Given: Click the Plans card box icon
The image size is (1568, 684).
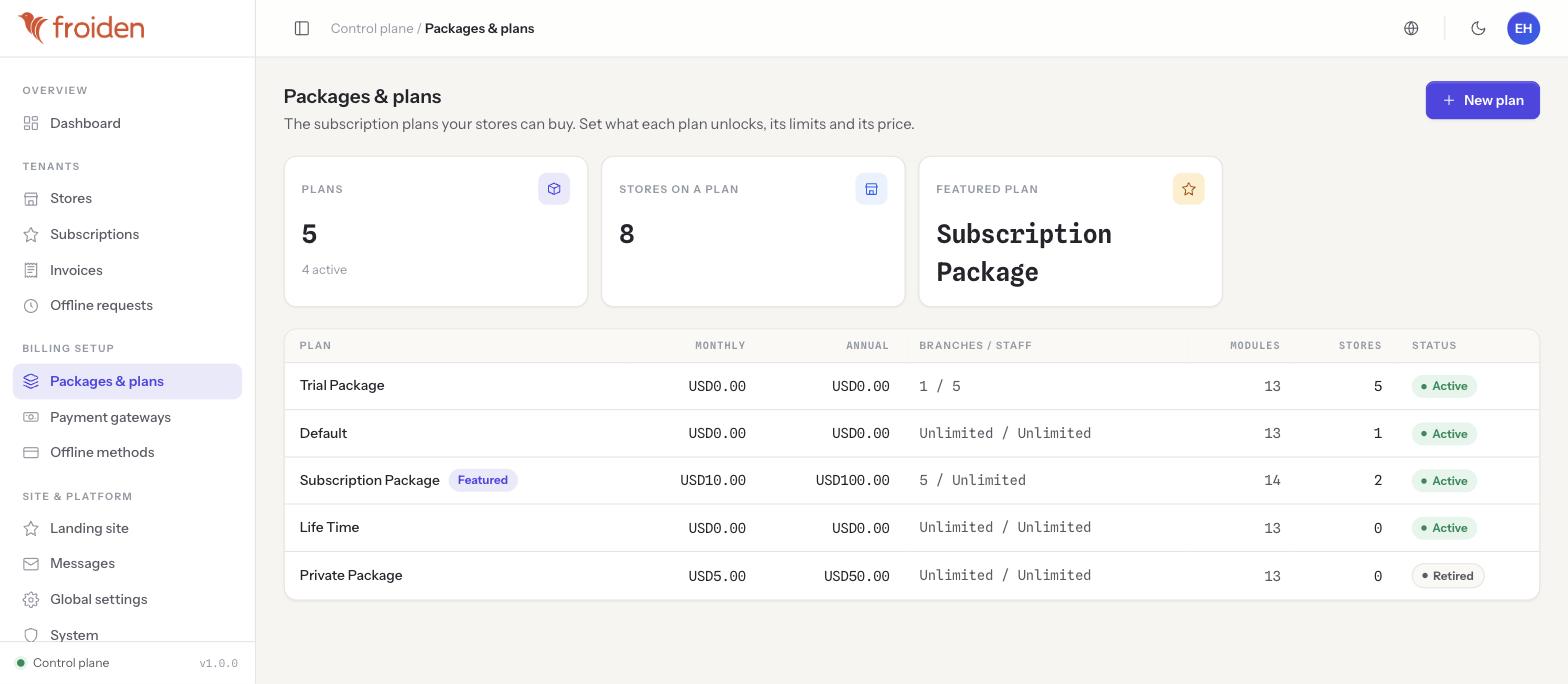Looking at the screenshot, I should [x=554, y=189].
